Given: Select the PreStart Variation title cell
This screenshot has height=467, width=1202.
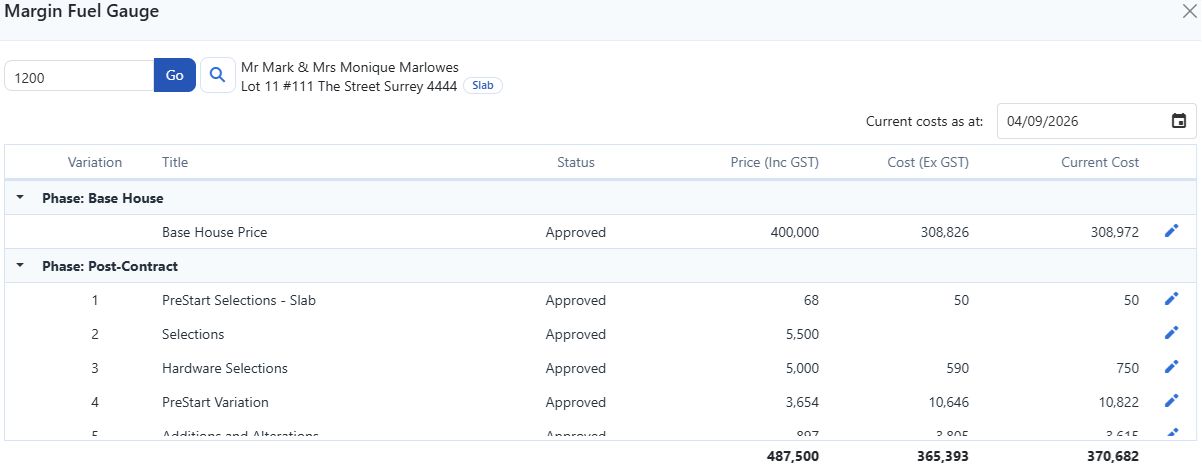Looking at the screenshot, I should 215,402.
